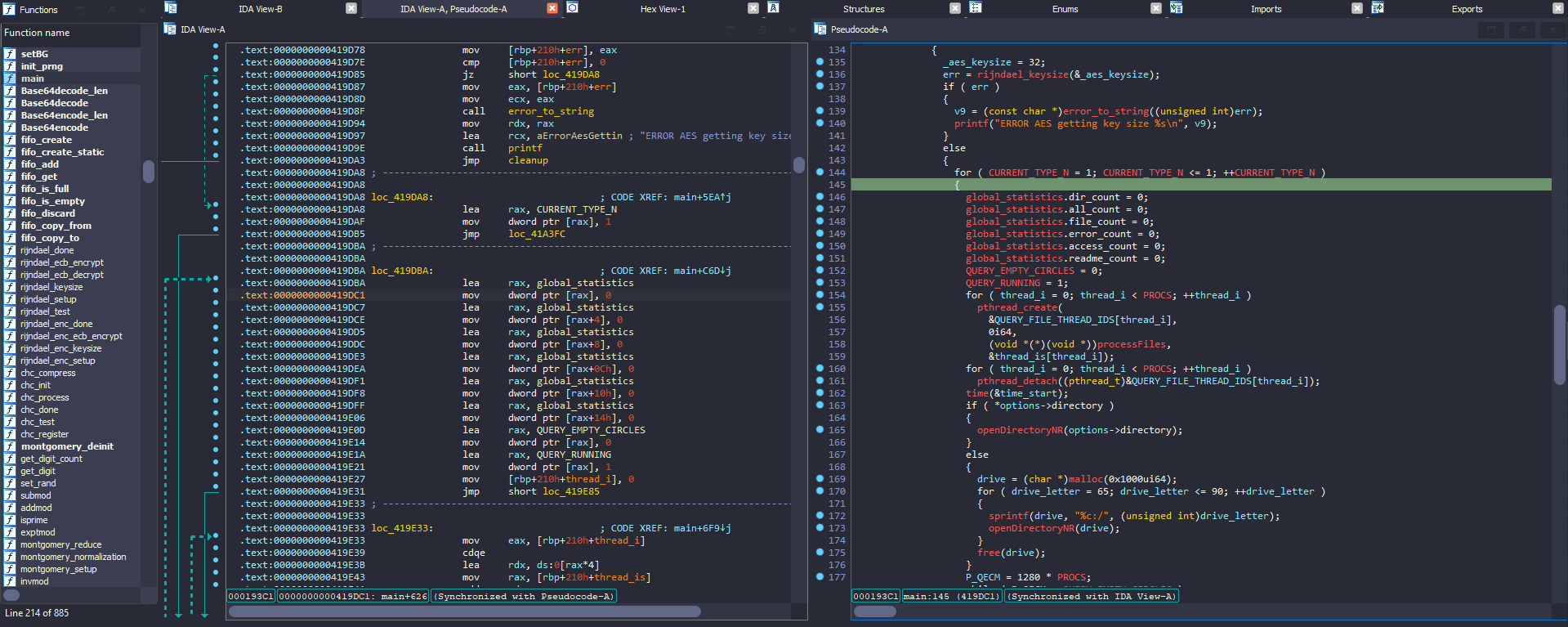Click the IDA View-A horizontal scrollbar thumb
The width and height of the screenshot is (1568, 627).
(x=464, y=611)
